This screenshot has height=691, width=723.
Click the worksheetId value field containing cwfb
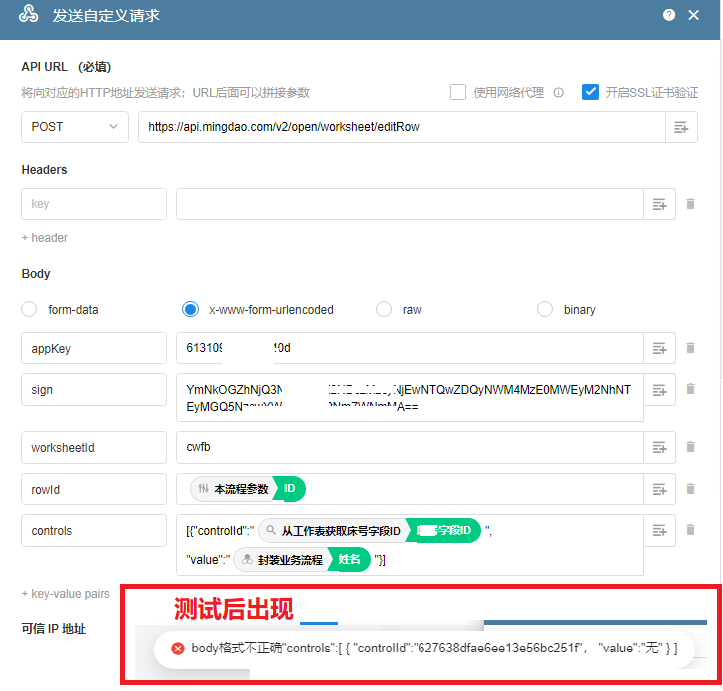click(408, 447)
